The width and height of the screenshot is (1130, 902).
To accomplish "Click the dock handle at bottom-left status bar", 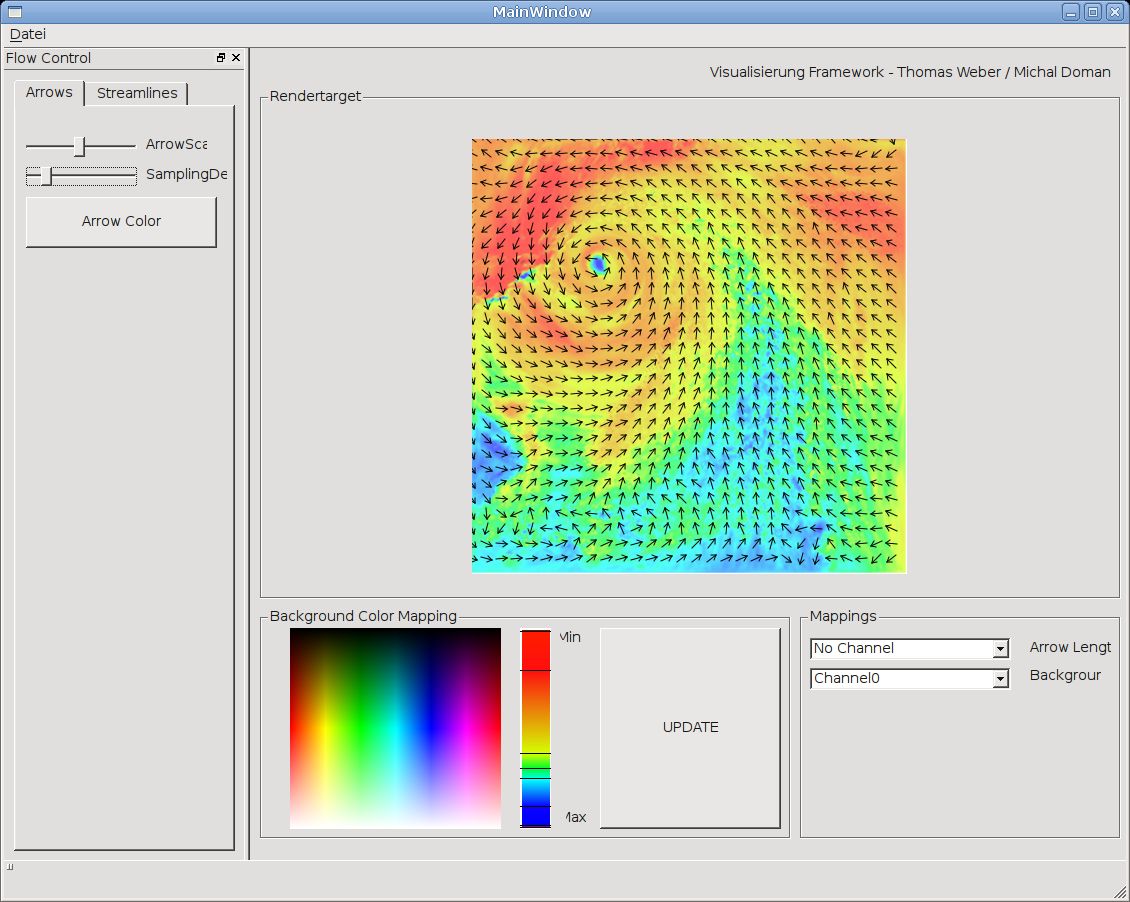I will (10, 867).
